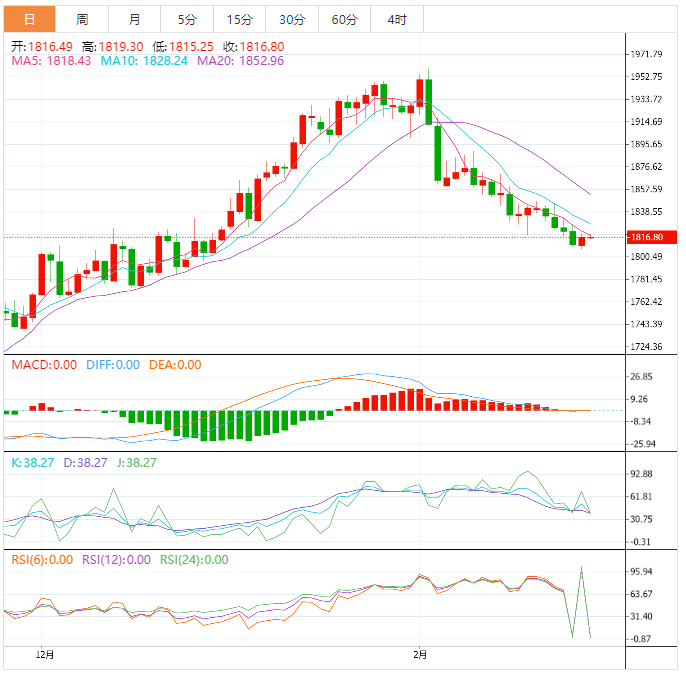Click the 30.75 KDJ axis label
This screenshot has width=686, height=677.
pyautogui.click(x=641, y=519)
